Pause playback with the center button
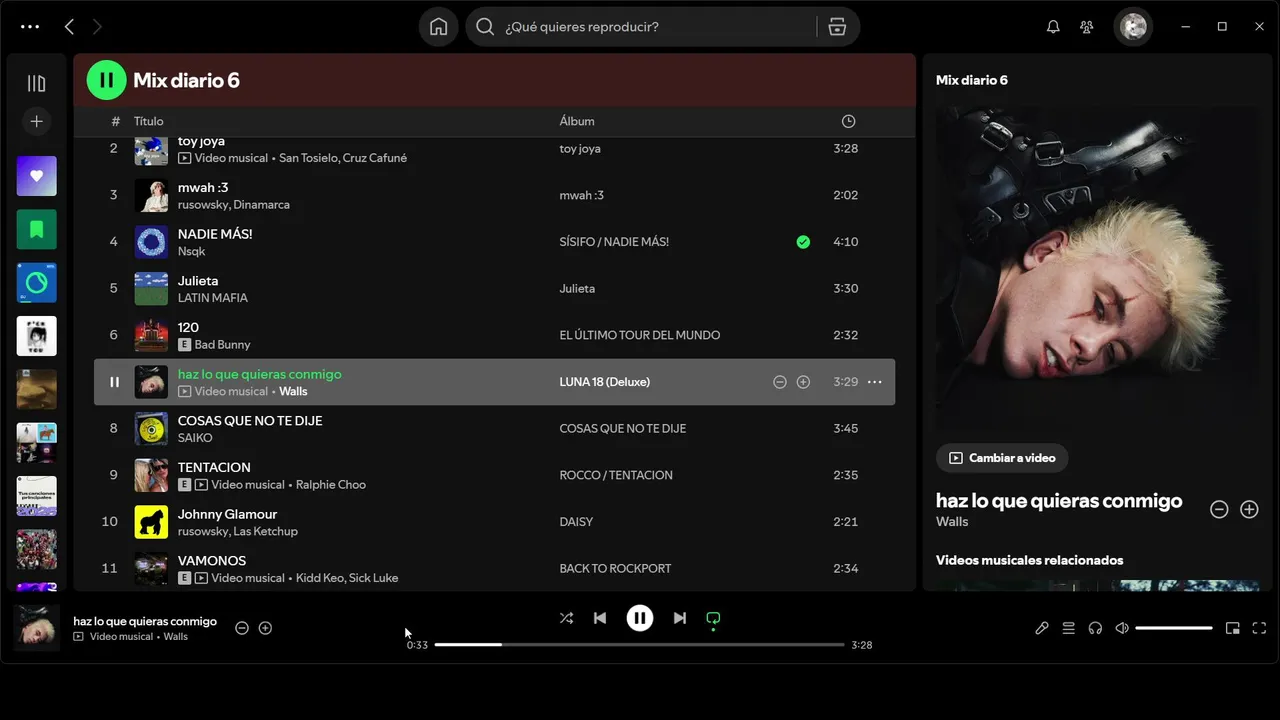Image resolution: width=1280 pixels, height=720 pixels. point(640,618)
